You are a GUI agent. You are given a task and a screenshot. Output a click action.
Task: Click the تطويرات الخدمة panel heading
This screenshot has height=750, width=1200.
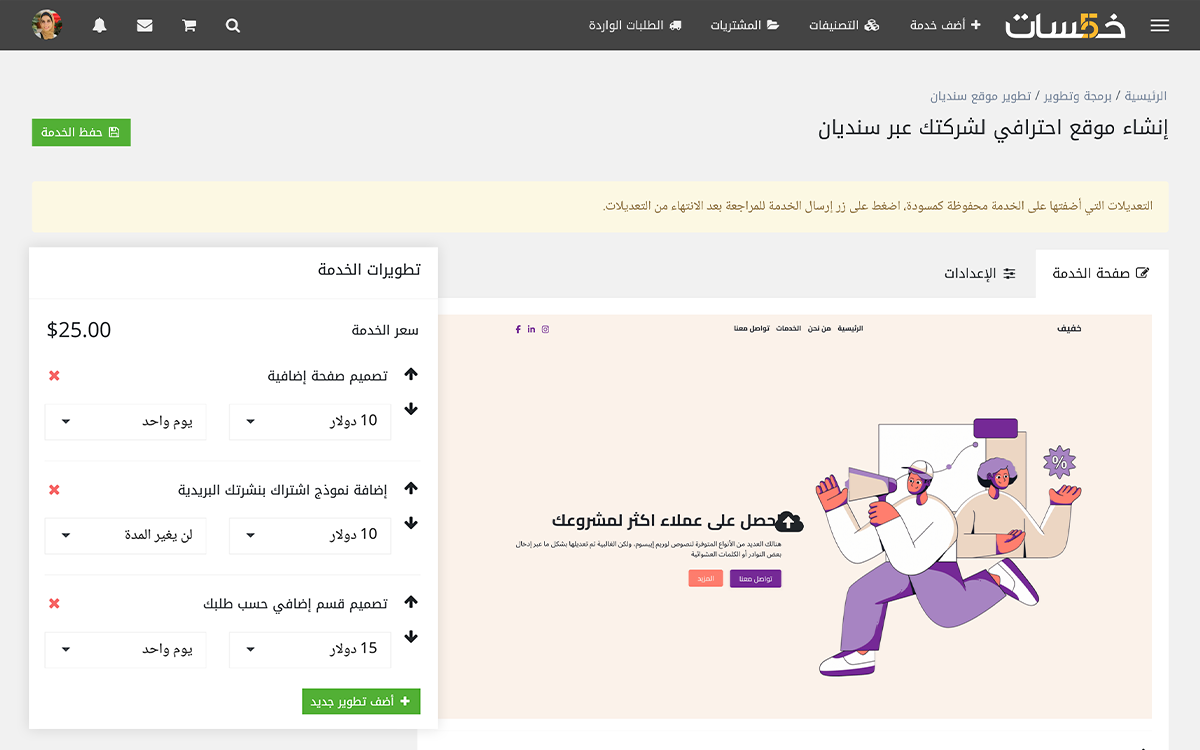coord(369,270)
